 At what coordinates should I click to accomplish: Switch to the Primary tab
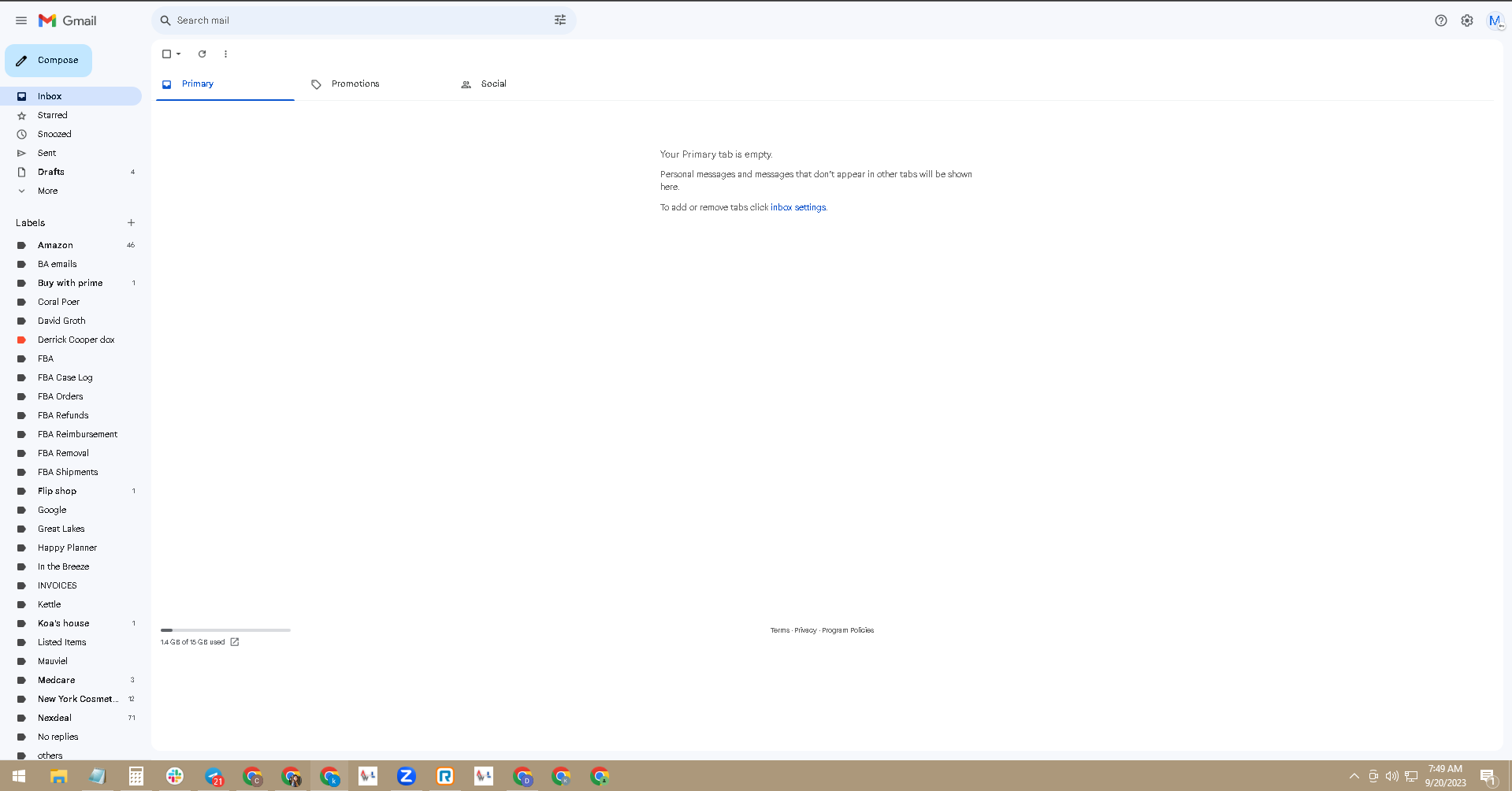225,84
